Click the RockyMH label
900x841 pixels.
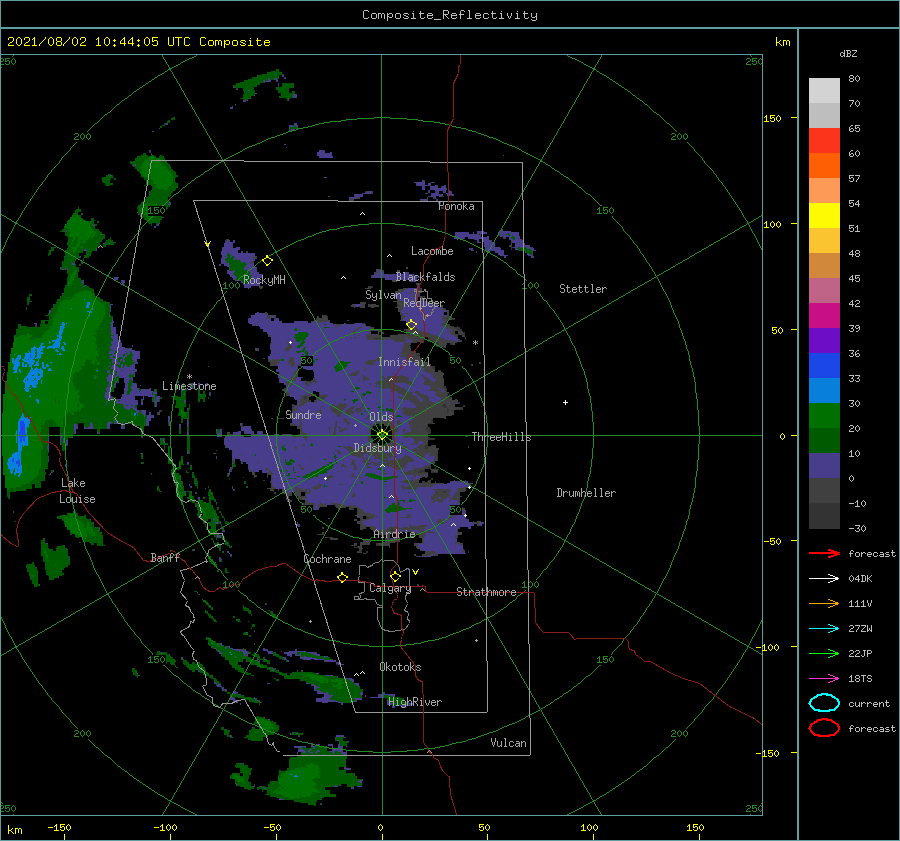(264, 280)
